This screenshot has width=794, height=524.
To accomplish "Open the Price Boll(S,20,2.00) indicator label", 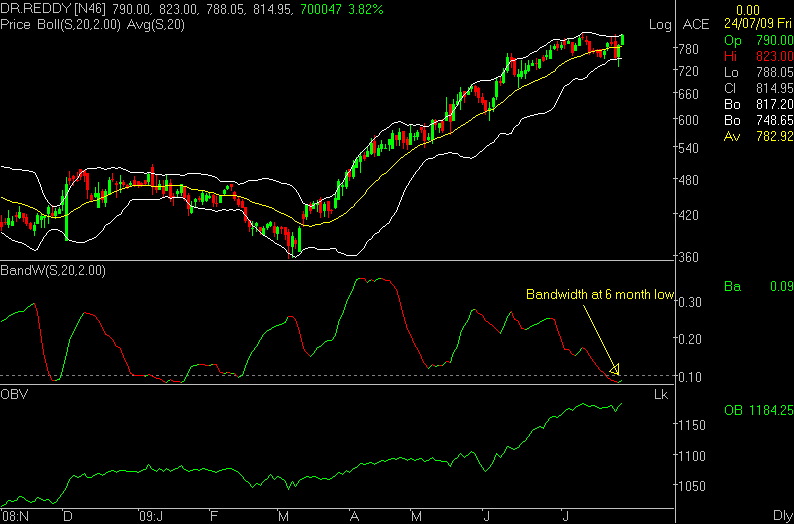I will (60, 25).
